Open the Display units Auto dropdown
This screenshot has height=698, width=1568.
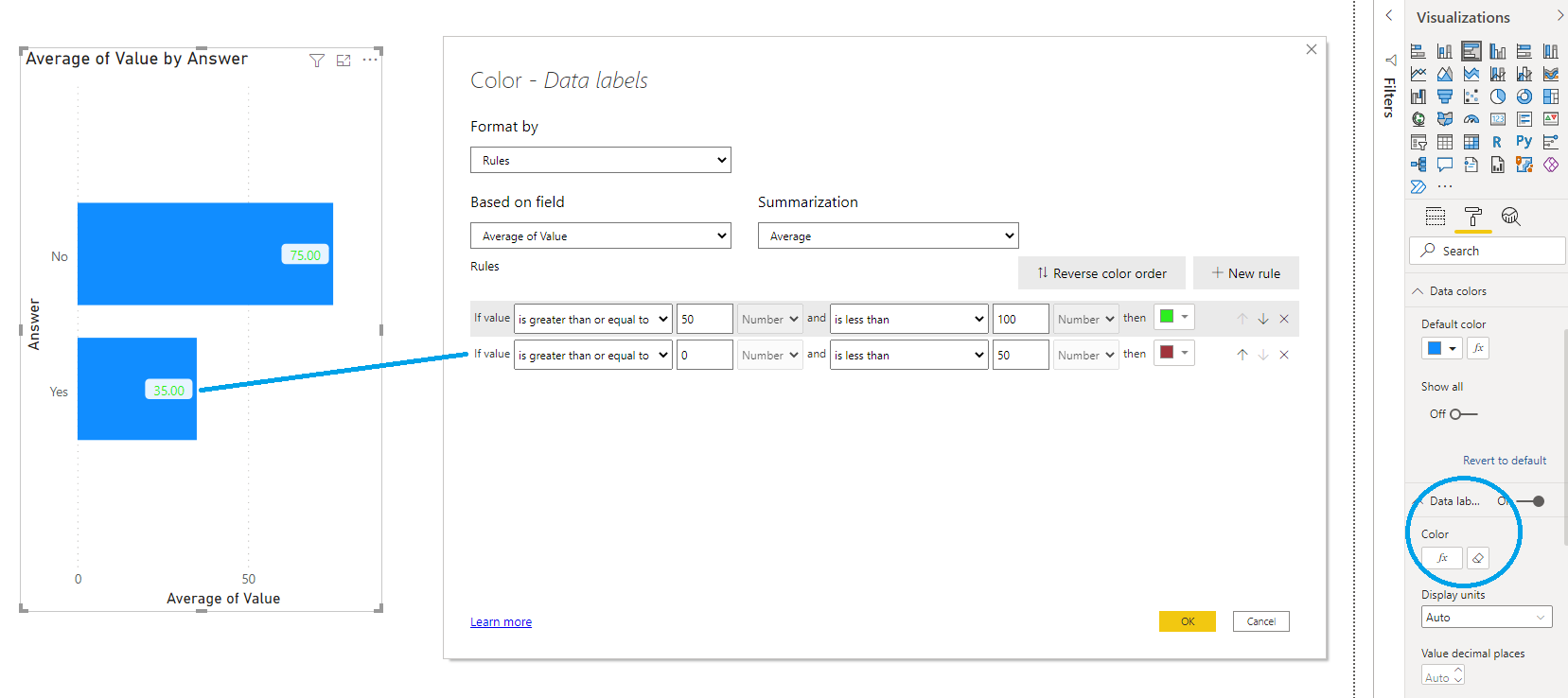[x=1487, y=618]
